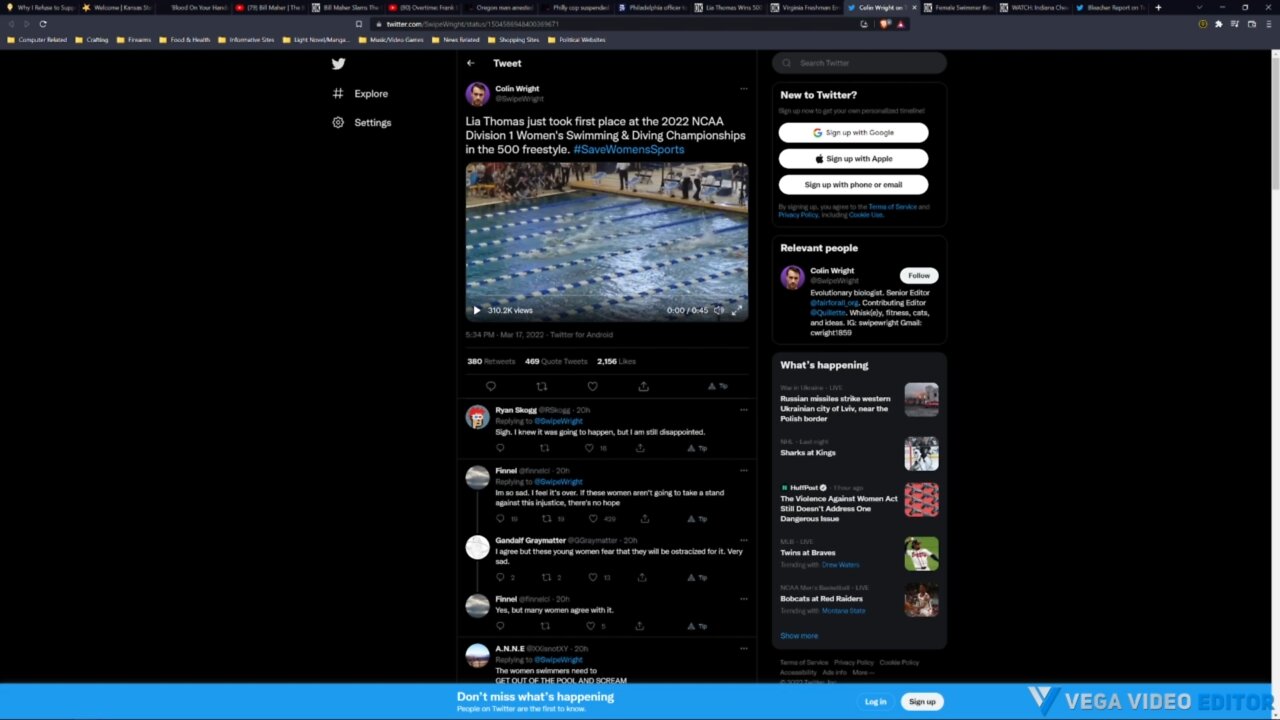Enter fullscreen on the video player

coord(737,310)
